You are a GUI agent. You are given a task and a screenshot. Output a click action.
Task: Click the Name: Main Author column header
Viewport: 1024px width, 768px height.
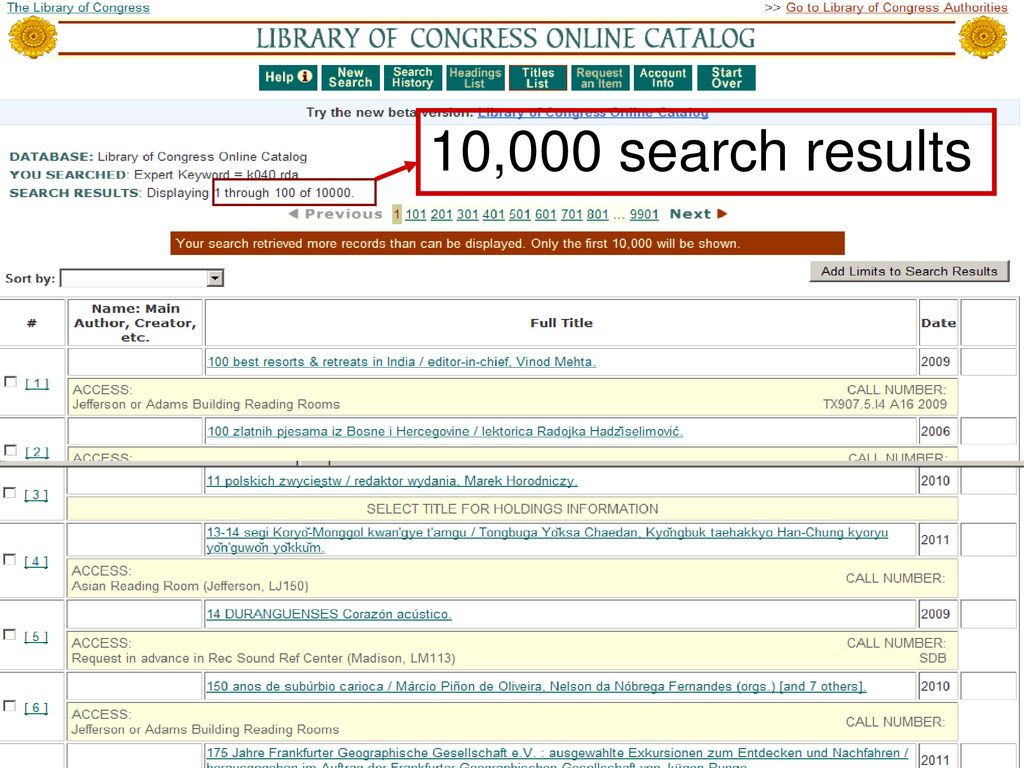(x=135, y=323)
